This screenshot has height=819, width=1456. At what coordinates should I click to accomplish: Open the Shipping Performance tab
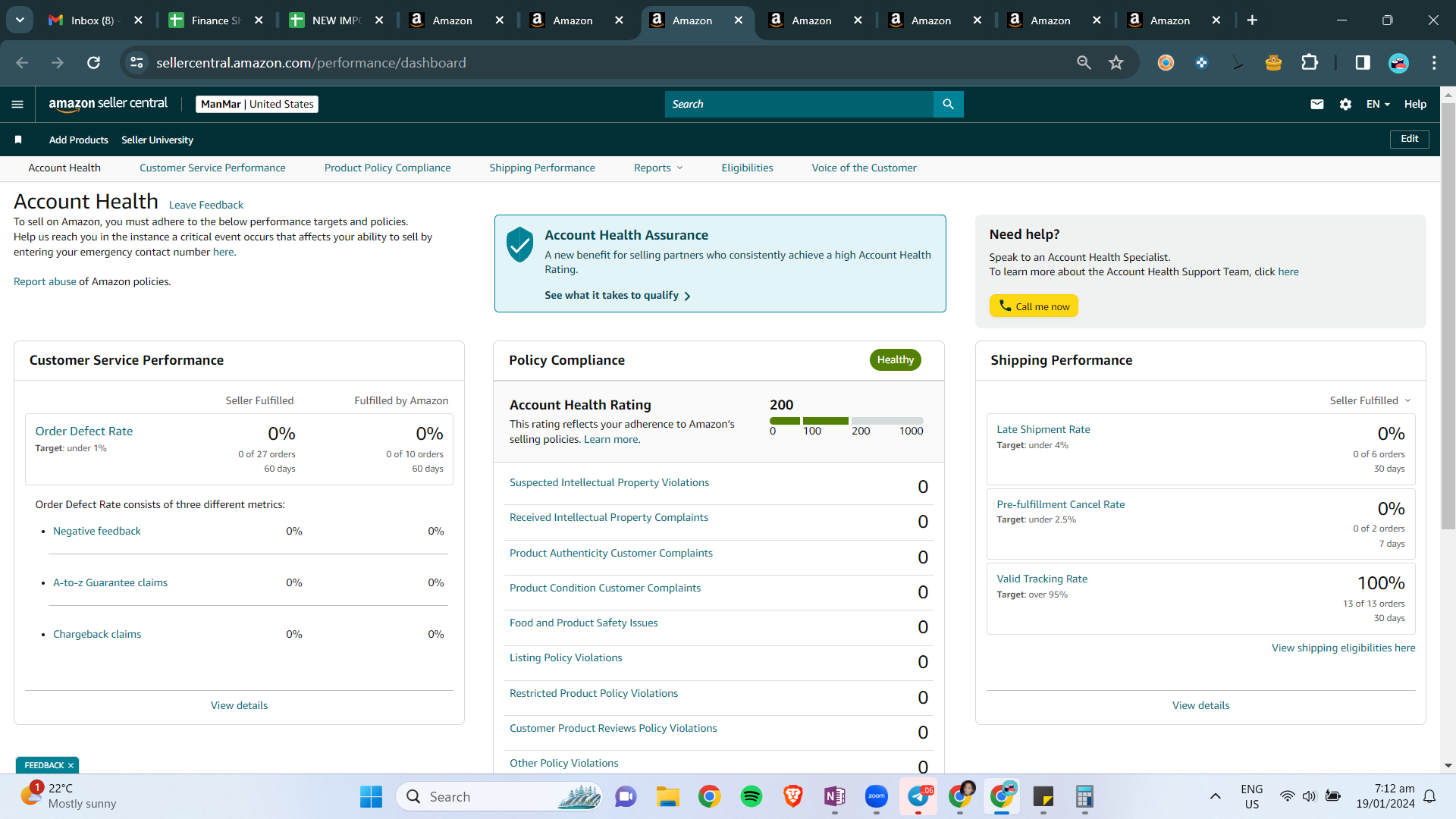click(x=542, y=168)
